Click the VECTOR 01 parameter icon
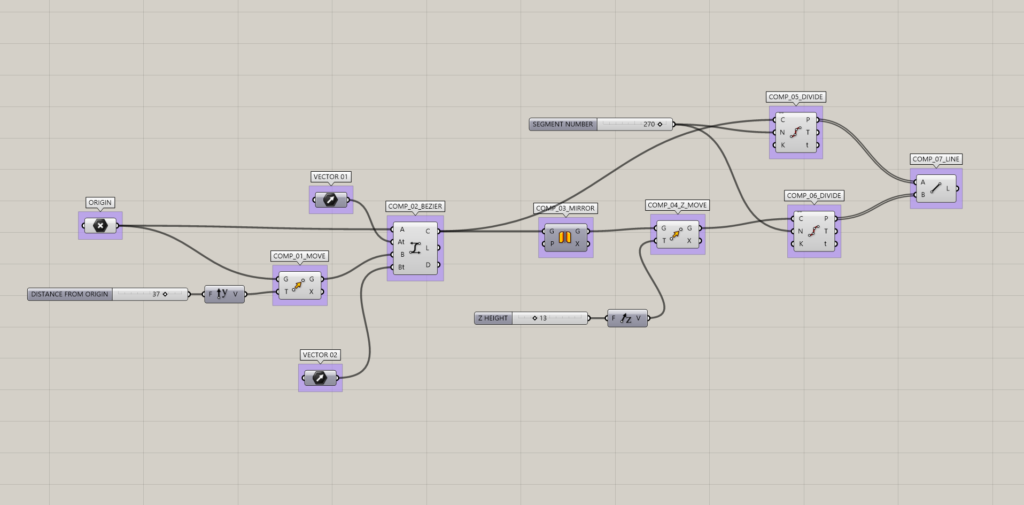 pyautogui.click(x=331, y=200)
